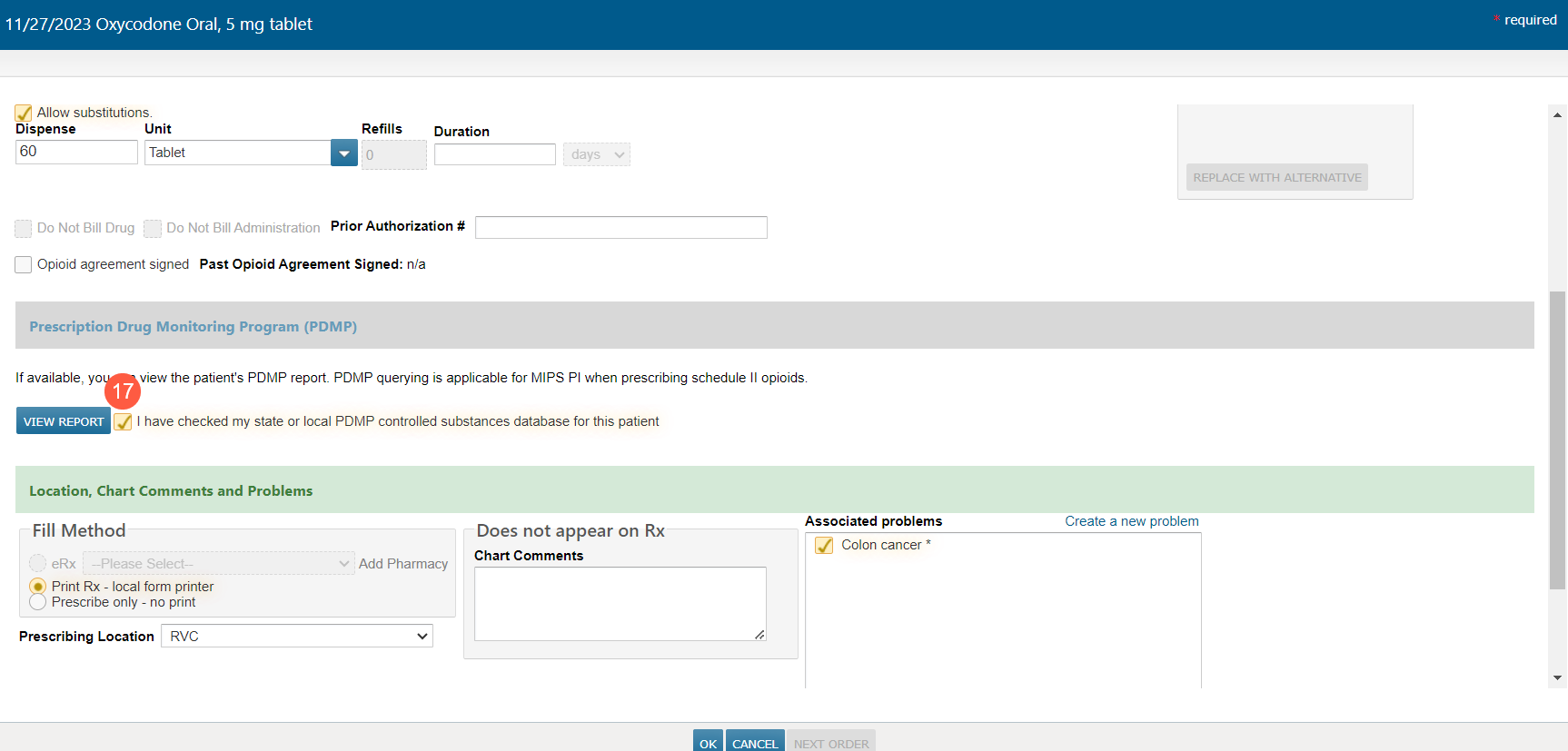Click the resize handle of Chart Comments
Image resolution: width=1568 pixels, height=751 pixels.
[759, 634]
